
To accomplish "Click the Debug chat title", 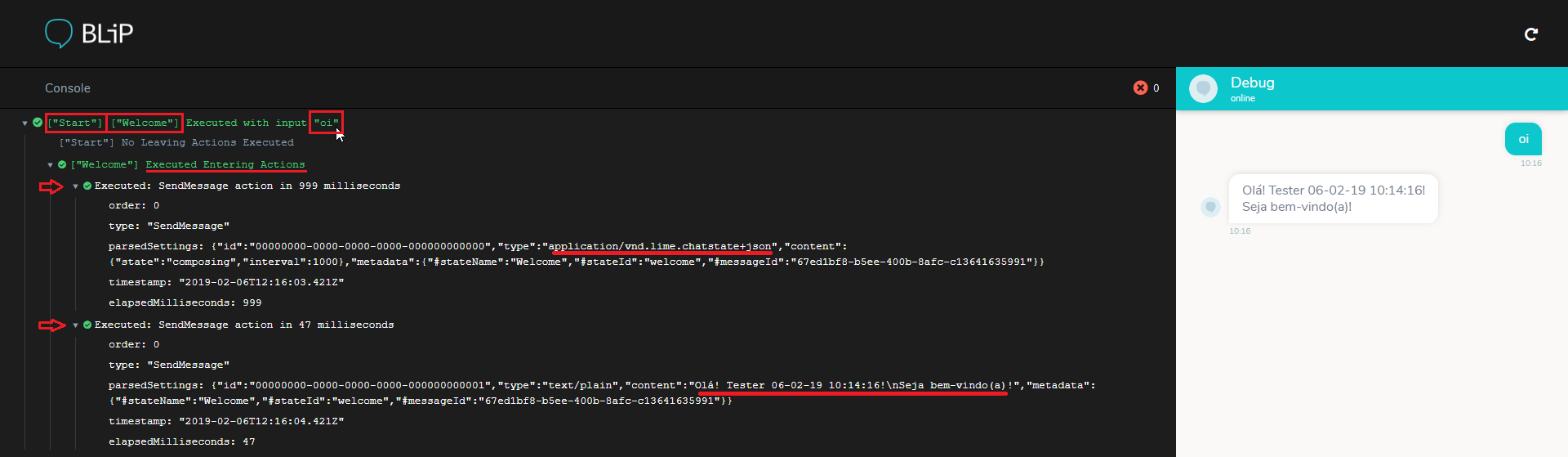I will pos(1252,83).
